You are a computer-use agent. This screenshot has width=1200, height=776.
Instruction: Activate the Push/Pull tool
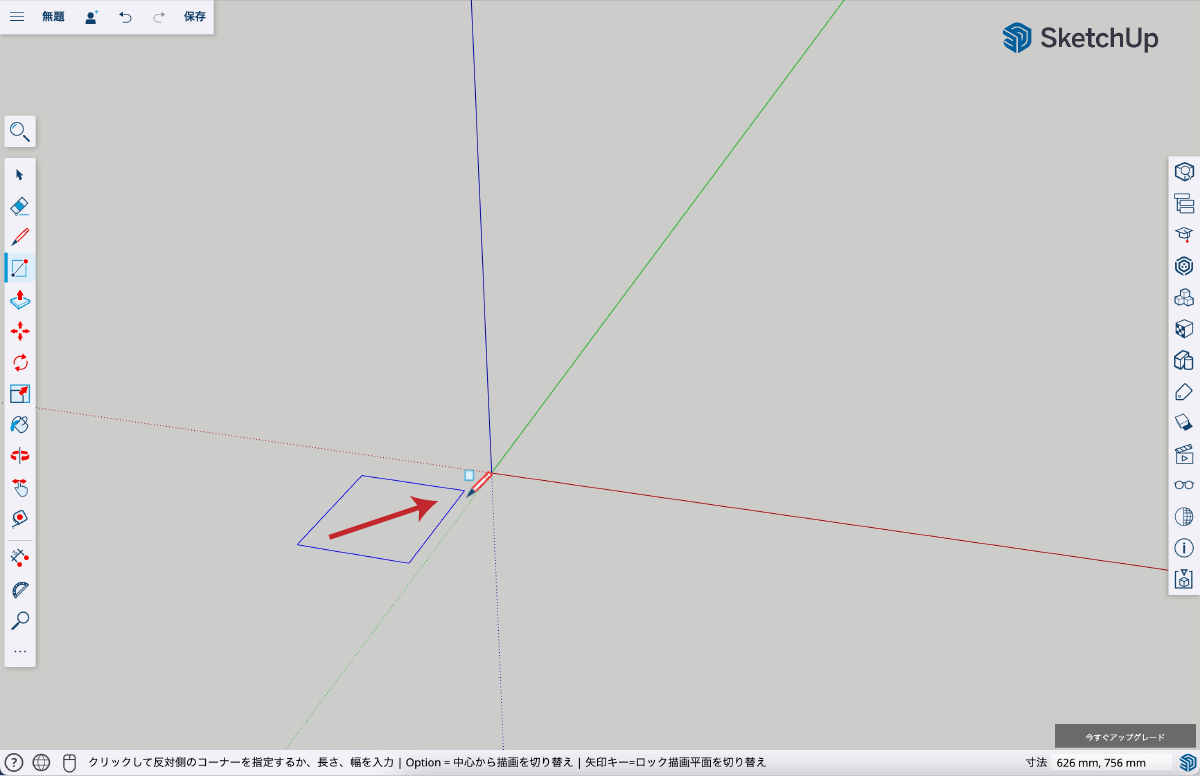tap(19, 299)
